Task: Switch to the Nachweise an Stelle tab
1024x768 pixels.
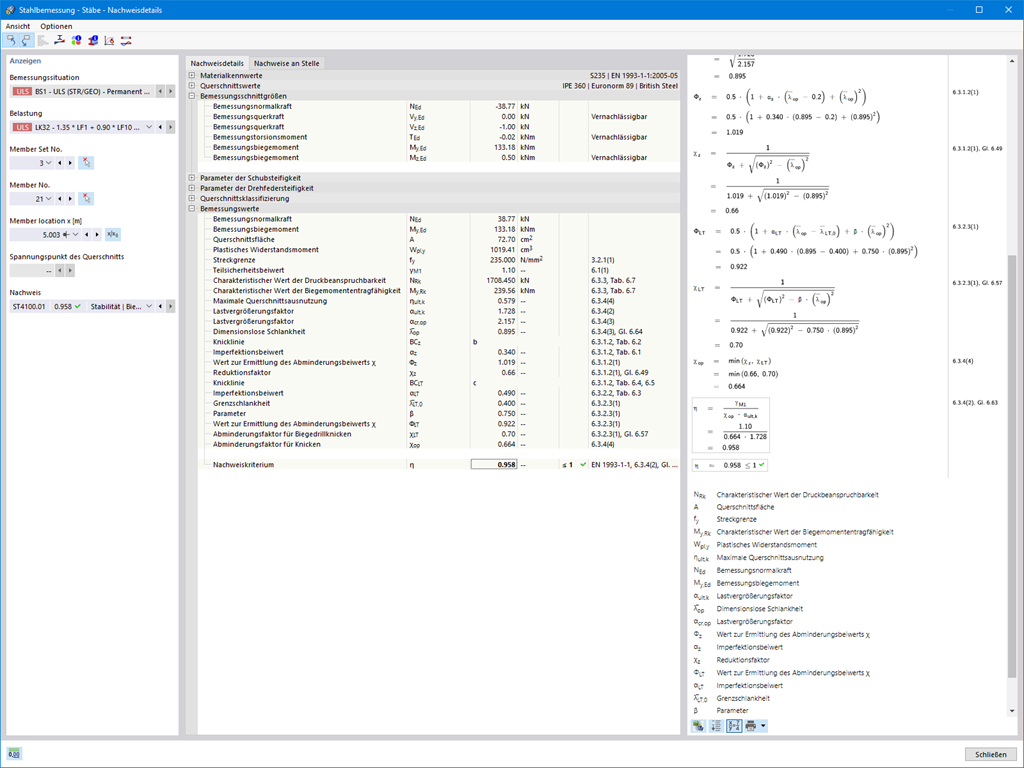Action: (x=287, y=63)
